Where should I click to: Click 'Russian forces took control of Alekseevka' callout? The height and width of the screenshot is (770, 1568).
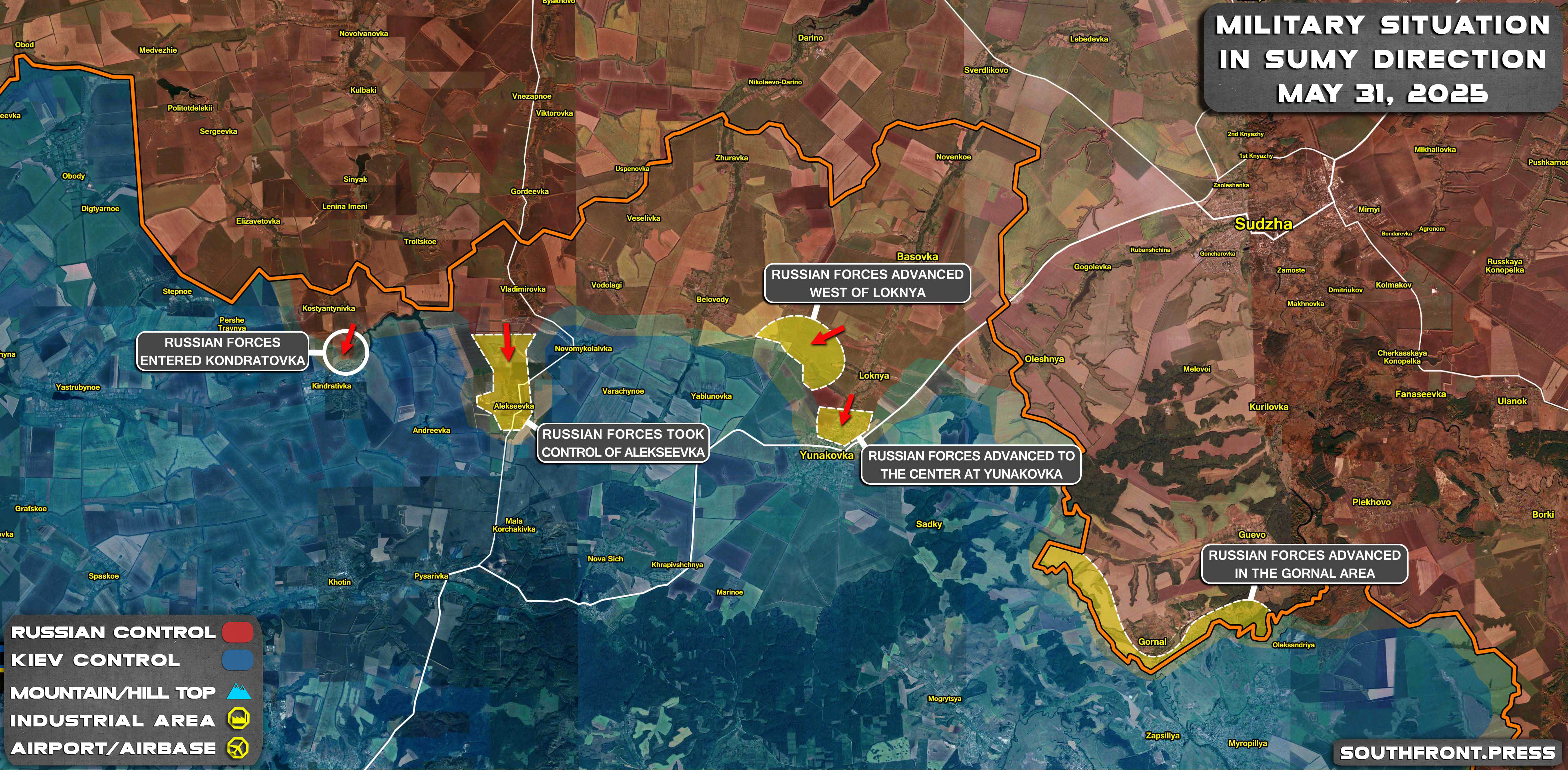click(623, 443)
